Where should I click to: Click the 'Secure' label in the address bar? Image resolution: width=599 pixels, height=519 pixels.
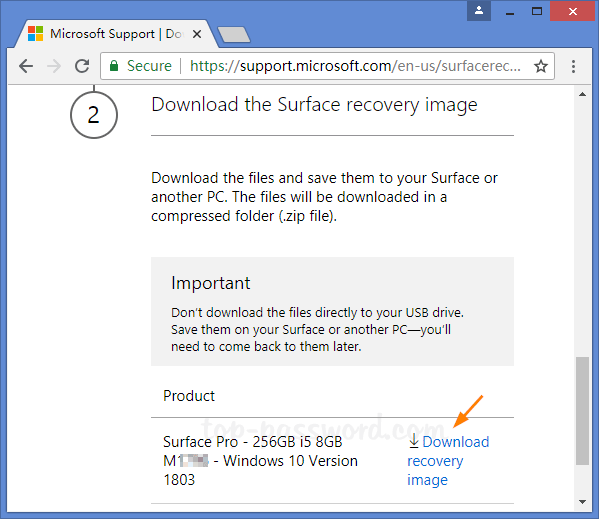[149, 66]
